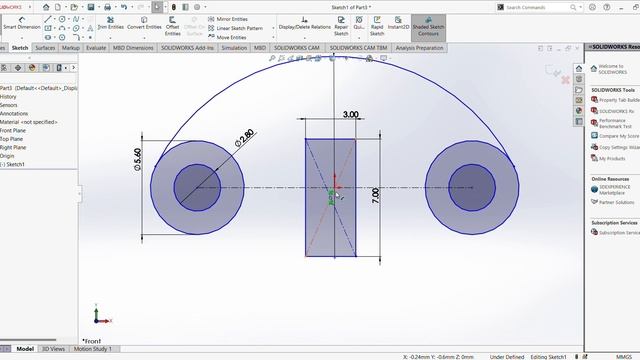640x360 pixels.
Task: Toggle Instant2D mode
Action: click(x=398, y=23)
